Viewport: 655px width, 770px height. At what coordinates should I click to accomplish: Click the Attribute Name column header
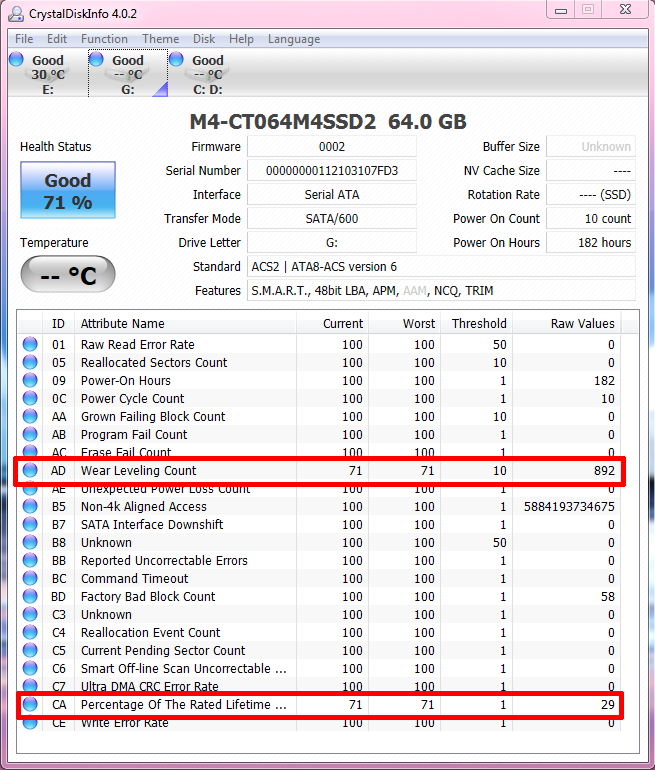coord(185,324)
